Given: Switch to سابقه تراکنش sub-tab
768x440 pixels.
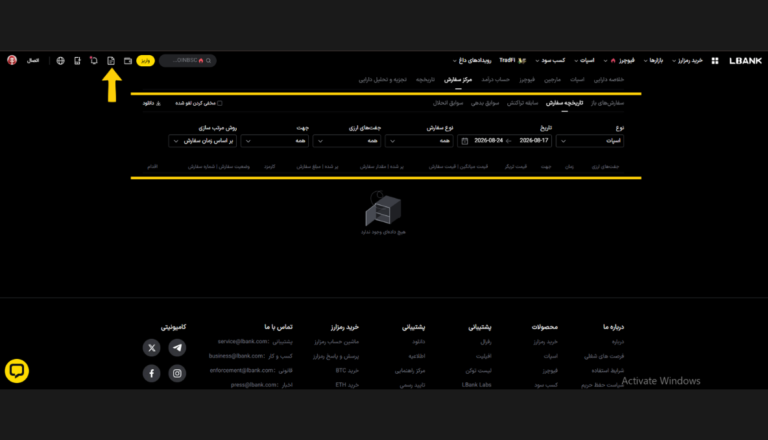Looking at the screenshot, I should click(522, 103).
